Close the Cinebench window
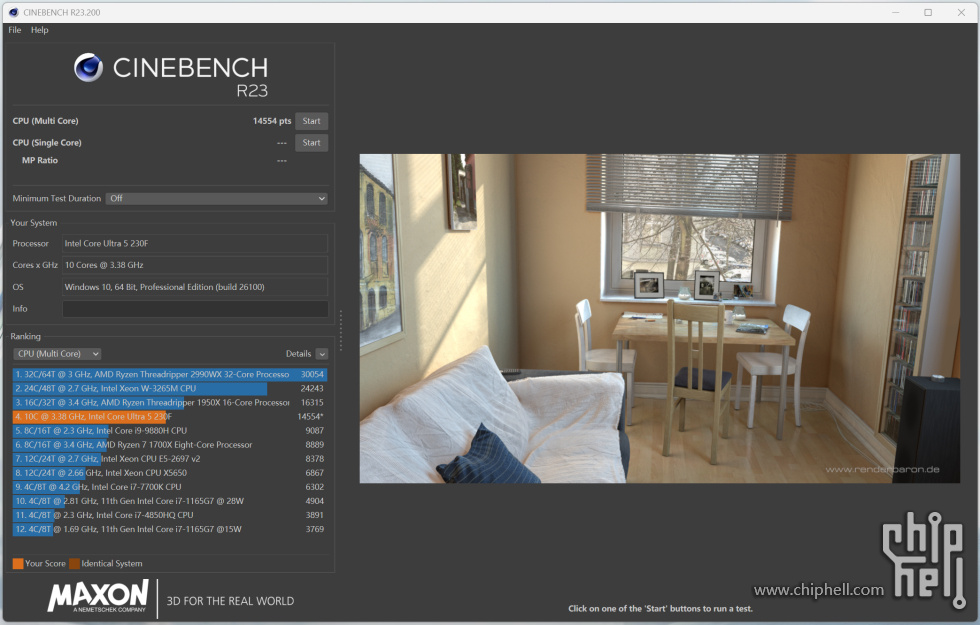Viewport: 980px width, 625px height. [961, 12]
